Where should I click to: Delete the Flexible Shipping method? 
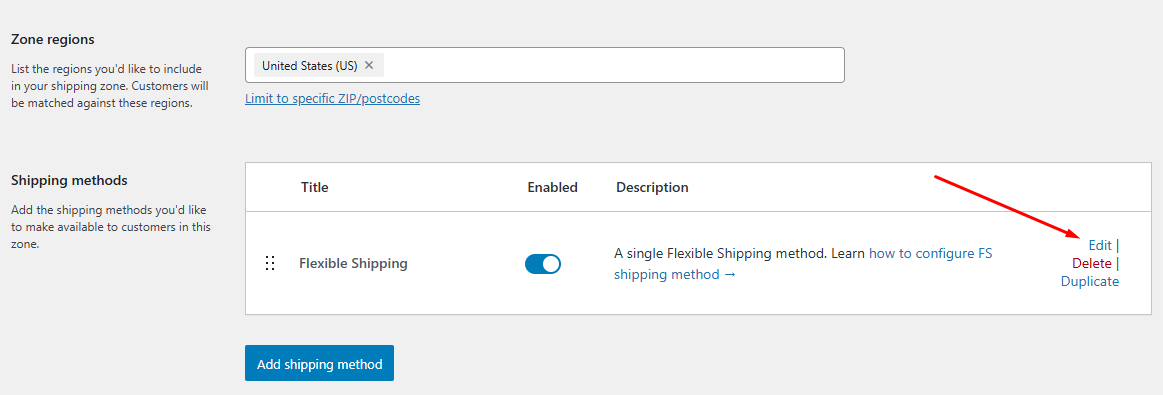click(x=1092, y=263)
